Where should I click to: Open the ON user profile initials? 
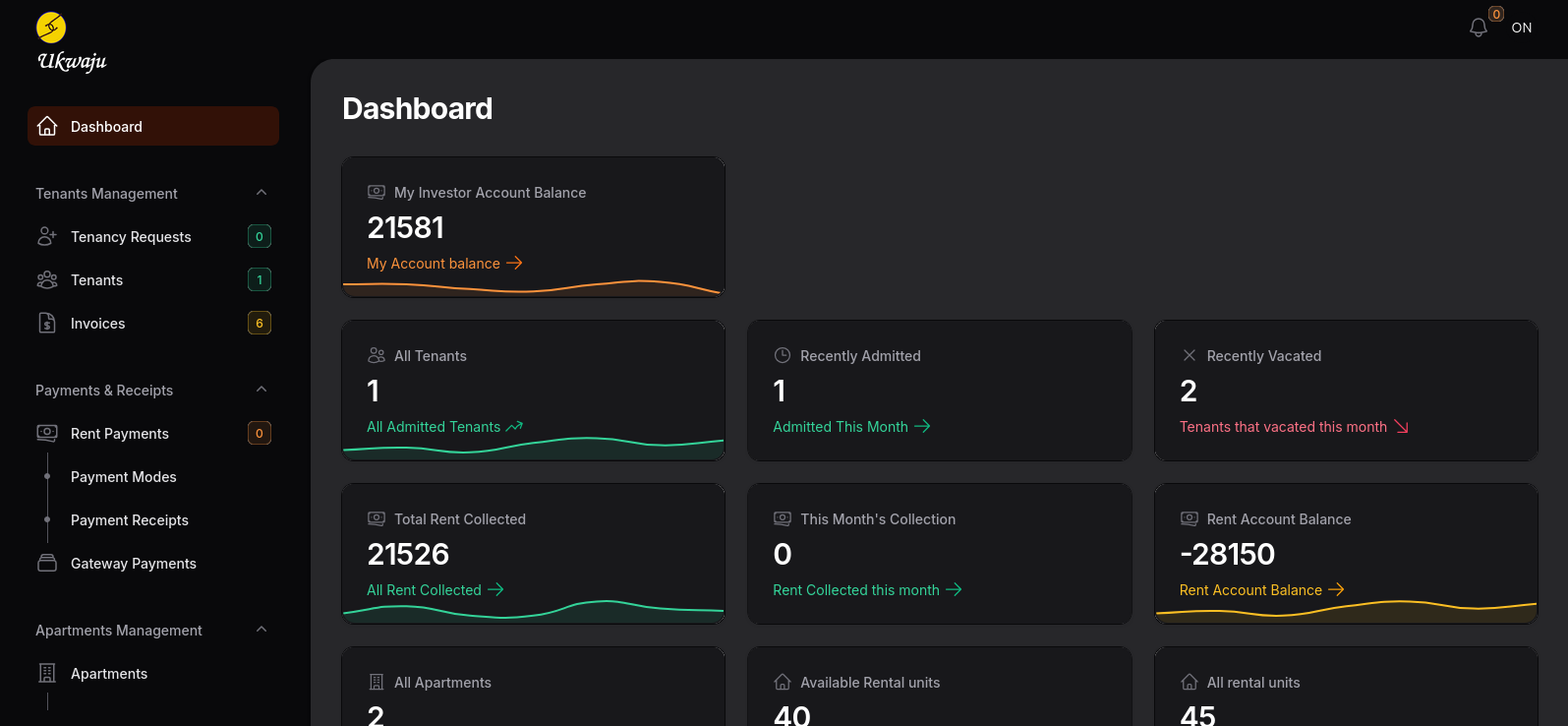[1521, 28]
